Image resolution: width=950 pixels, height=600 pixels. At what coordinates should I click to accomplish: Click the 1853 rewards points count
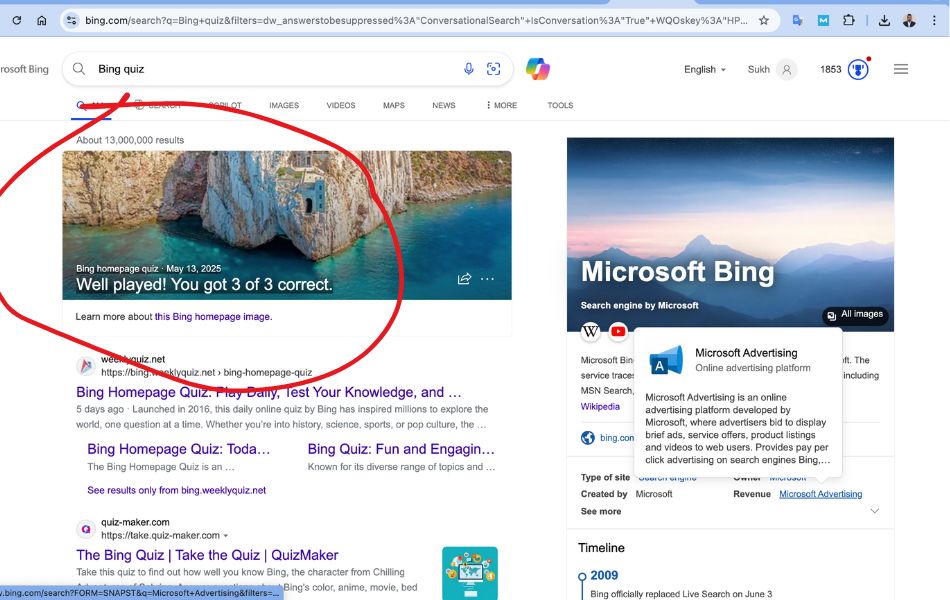(x=831, y=69)
